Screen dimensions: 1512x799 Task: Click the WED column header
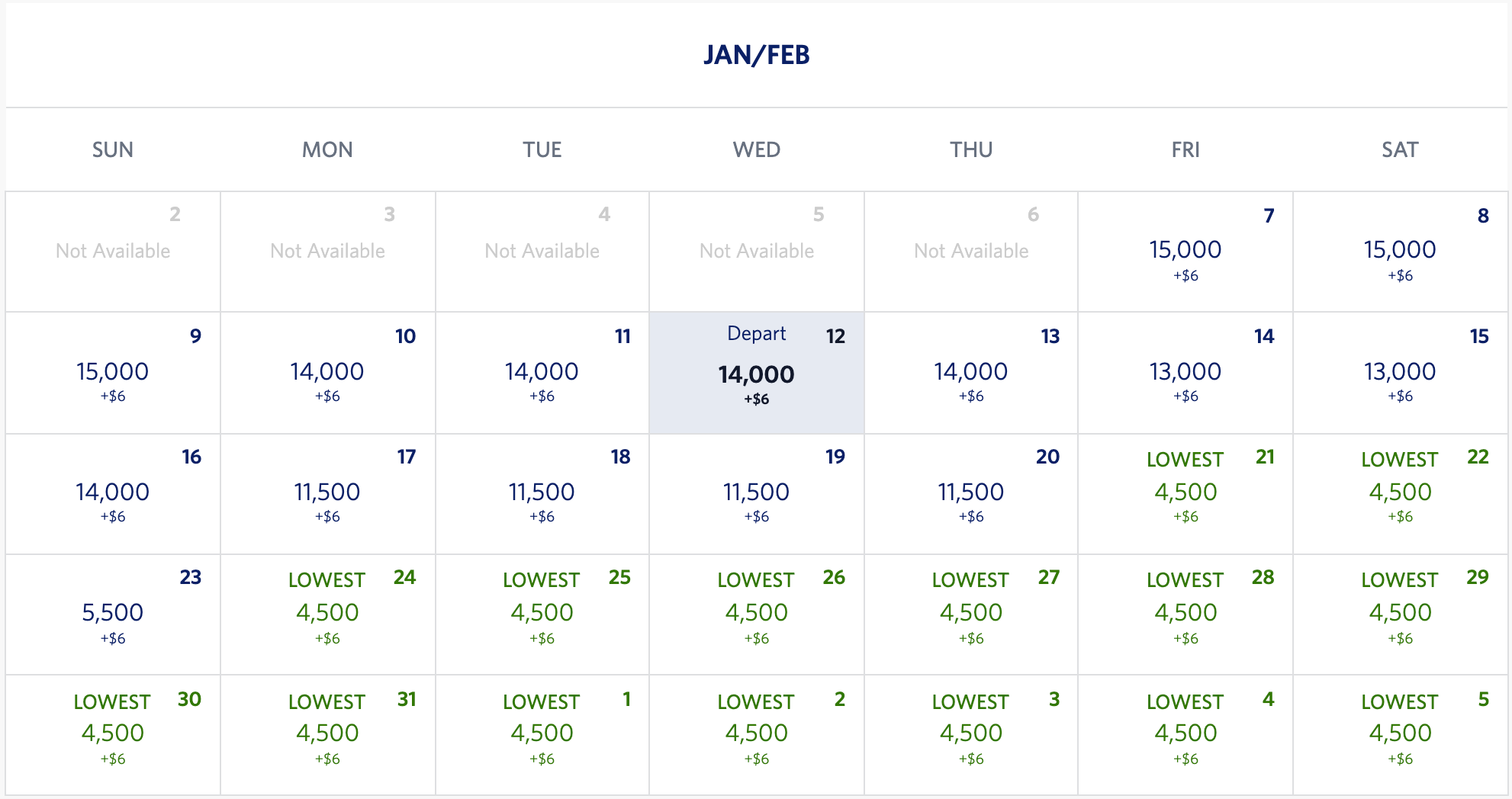coord(756,149)
